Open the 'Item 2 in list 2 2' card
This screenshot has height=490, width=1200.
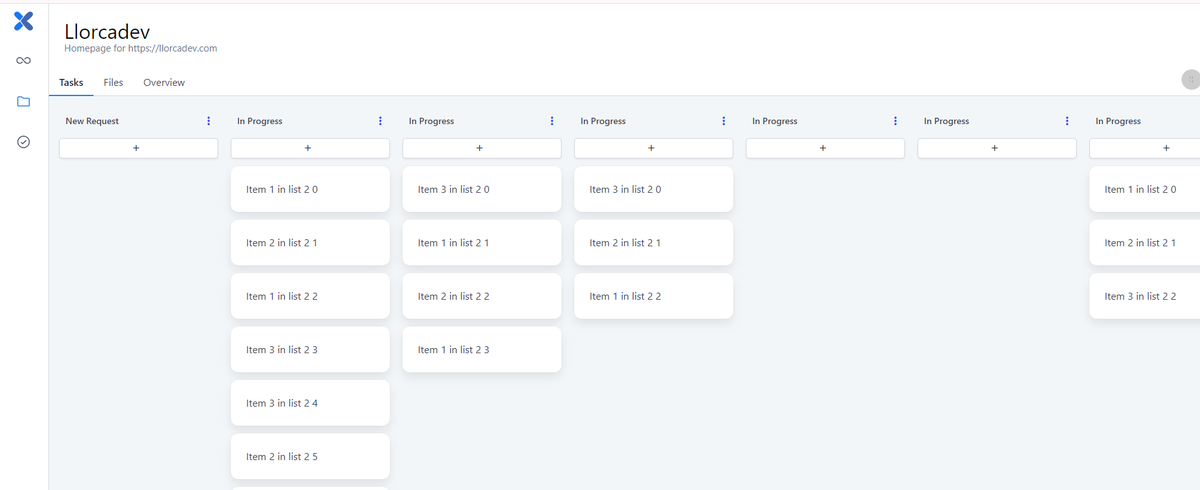(482, 296)
